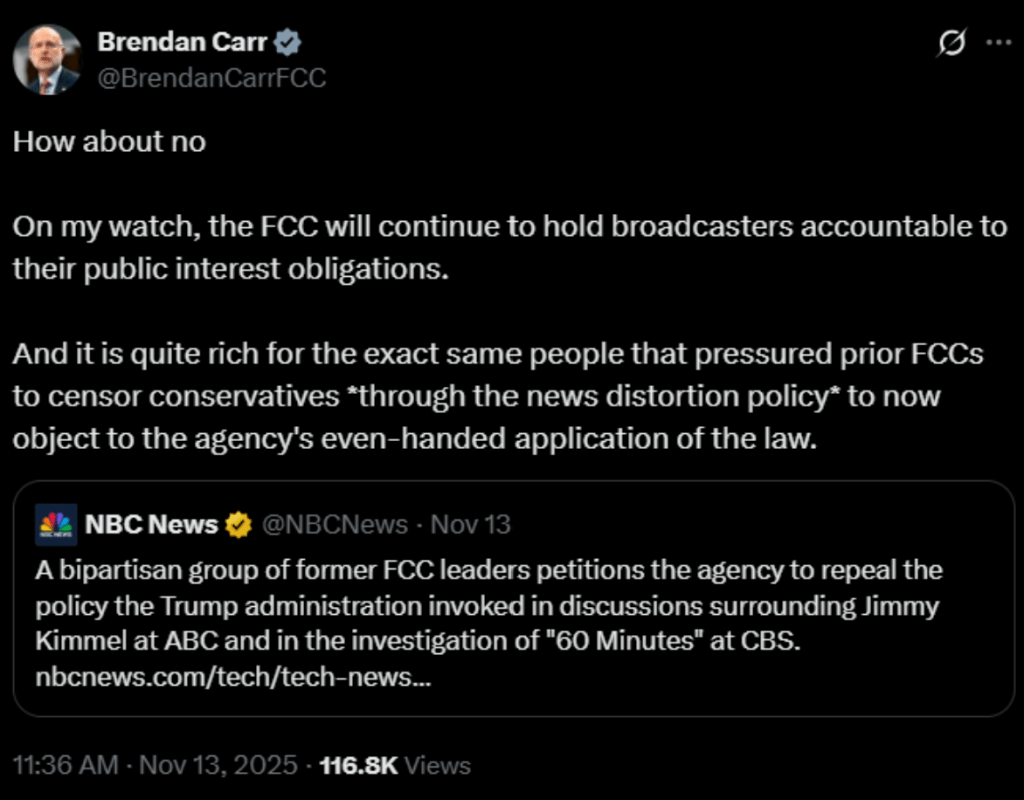Open the three-dot more options menu
This screenshot has width=1024, height=800.
coord(998,43)
